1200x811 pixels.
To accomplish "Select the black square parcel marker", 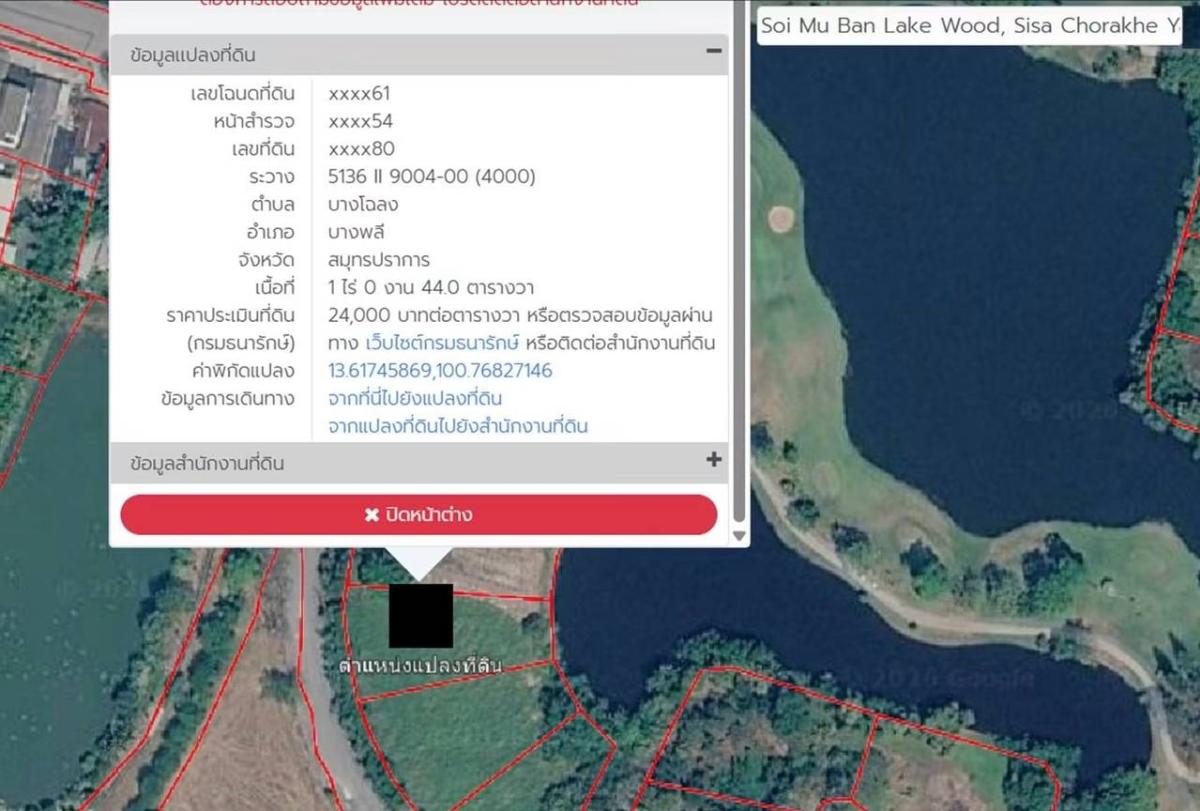I will pyautogui.click(x=421, y=616).
